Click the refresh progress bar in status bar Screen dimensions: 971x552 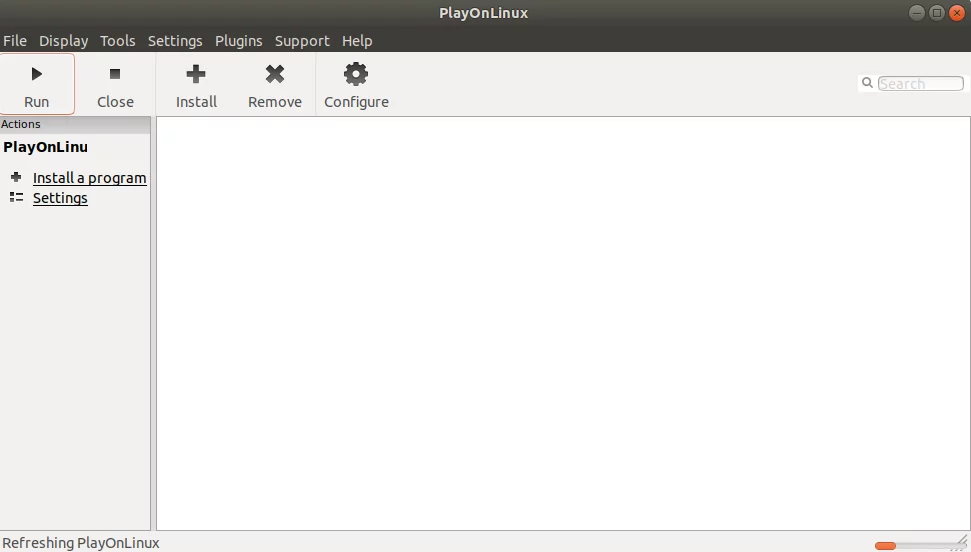[915, 546]
